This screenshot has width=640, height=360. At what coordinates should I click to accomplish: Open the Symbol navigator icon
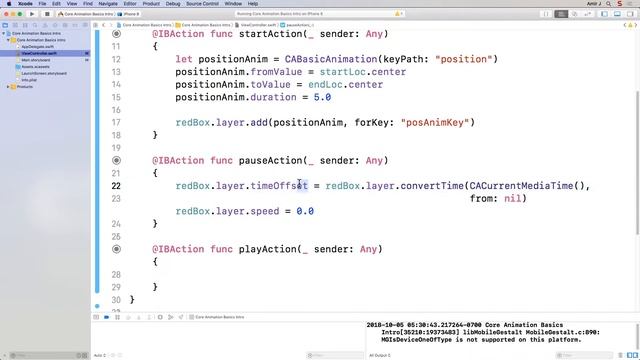(25, 25)
